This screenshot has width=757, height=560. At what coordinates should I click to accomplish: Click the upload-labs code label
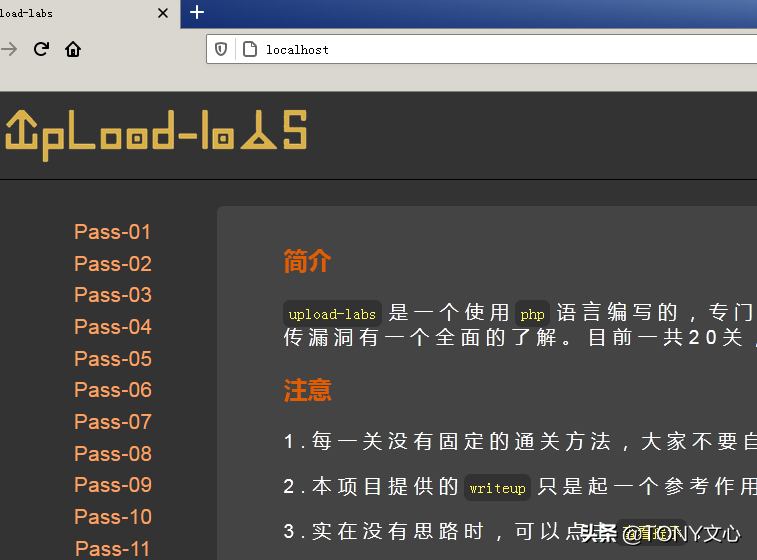[x=332, y=314]
